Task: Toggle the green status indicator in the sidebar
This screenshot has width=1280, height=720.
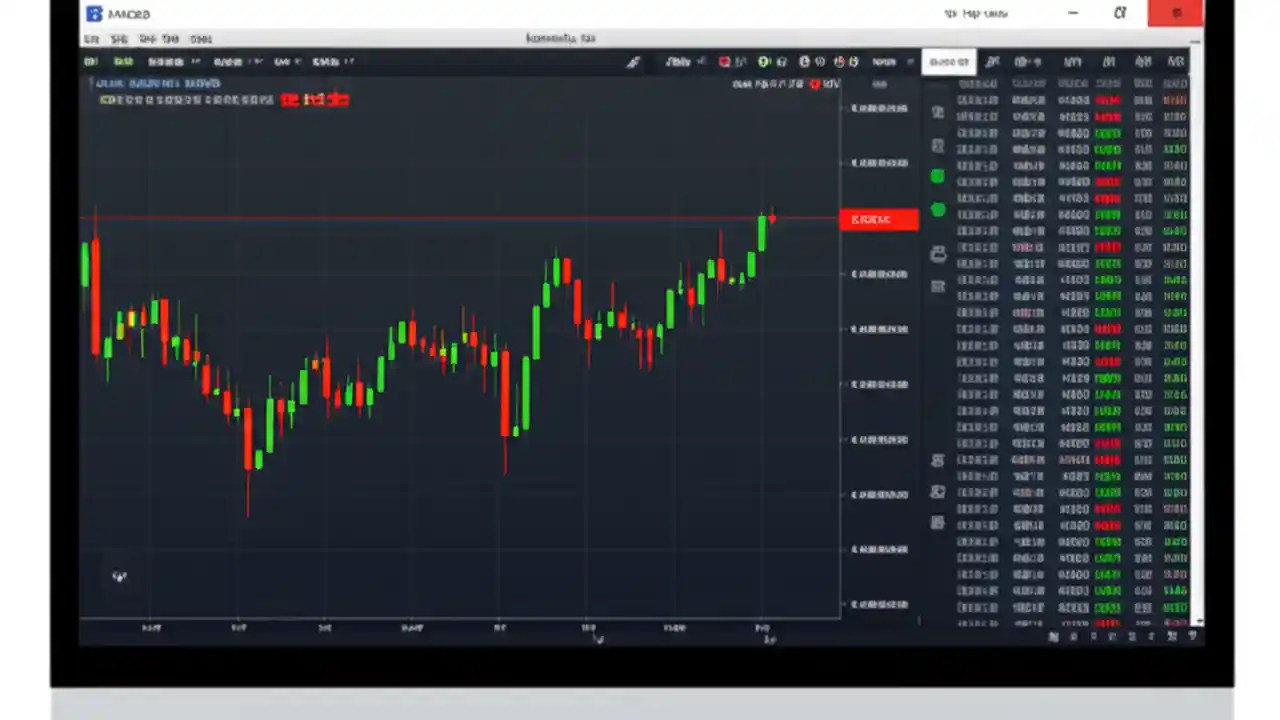Action: 937,177
